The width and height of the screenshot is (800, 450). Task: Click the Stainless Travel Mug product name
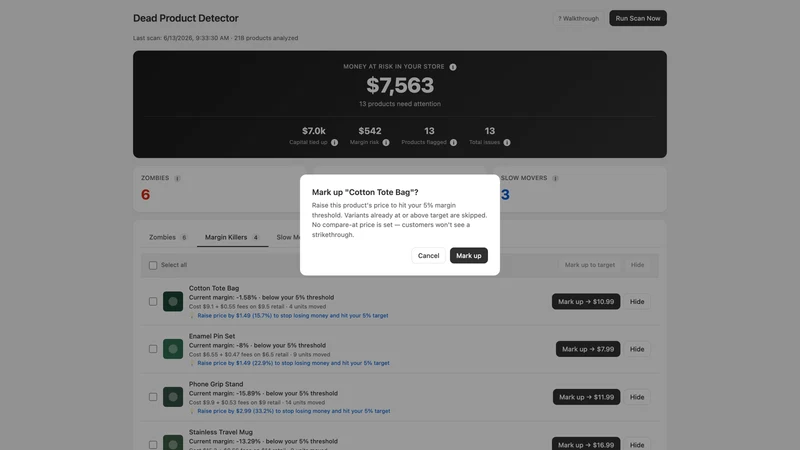(220, 432)
